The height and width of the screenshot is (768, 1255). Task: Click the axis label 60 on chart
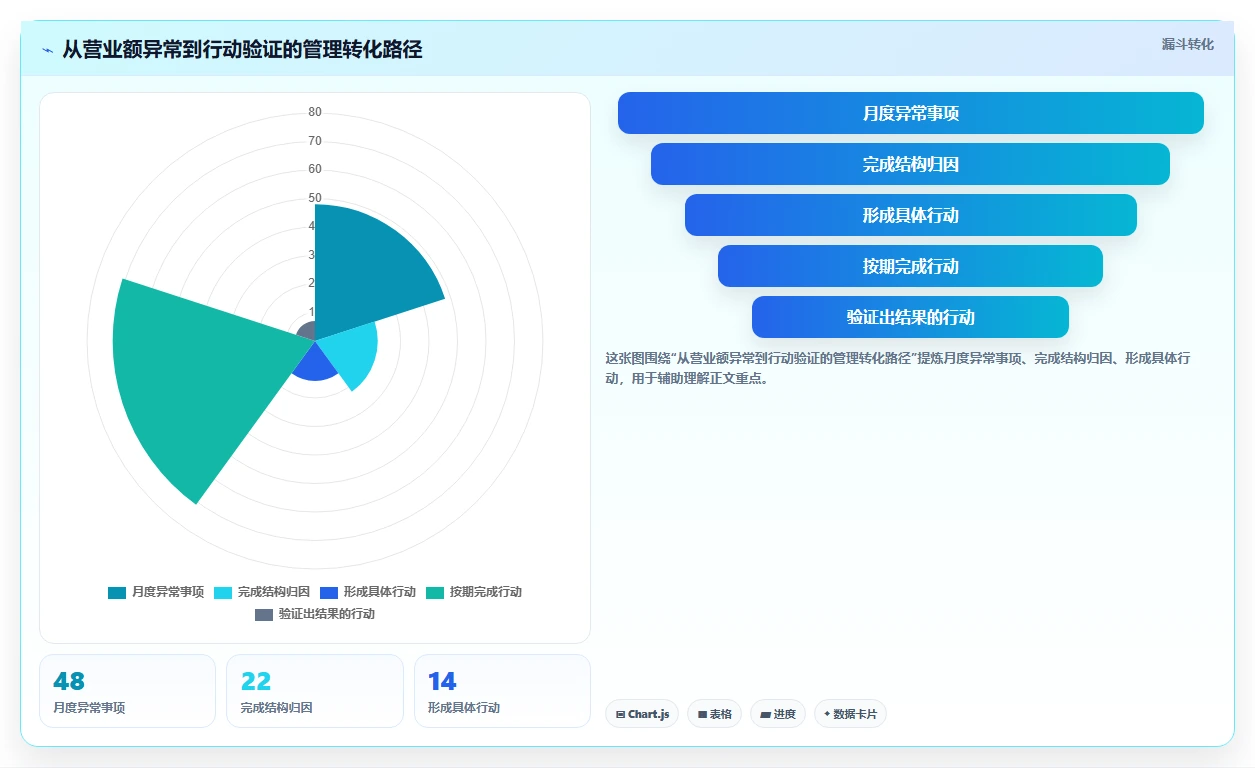click(315, 169)
